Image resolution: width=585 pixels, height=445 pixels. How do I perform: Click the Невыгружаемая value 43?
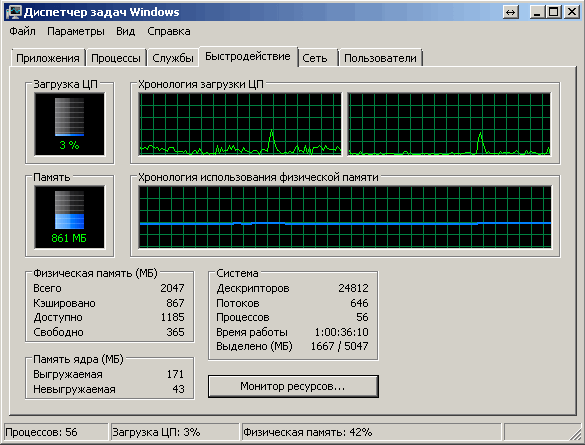click(178, 389)
